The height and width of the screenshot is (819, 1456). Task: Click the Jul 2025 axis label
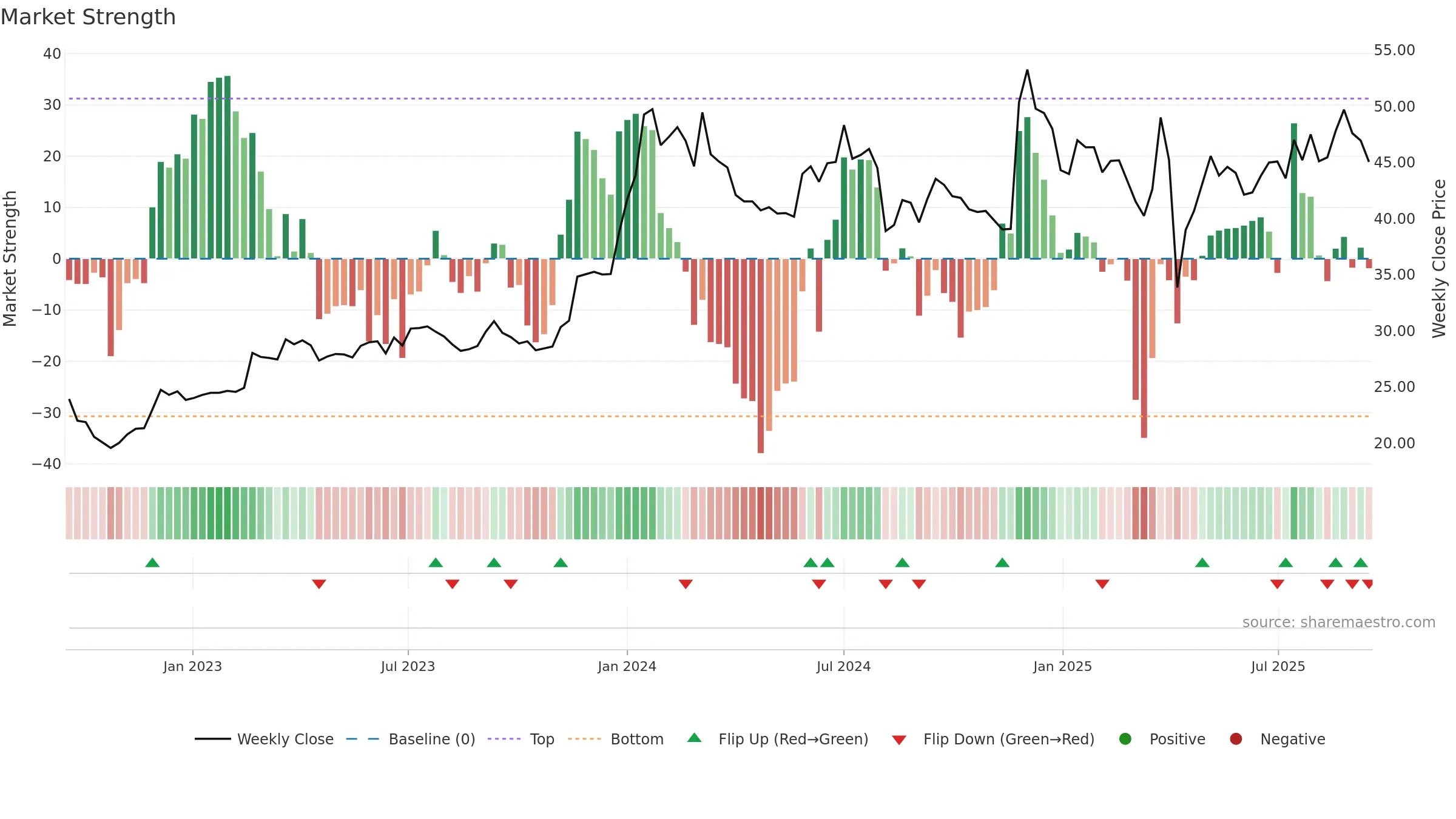click(1278, 666)
